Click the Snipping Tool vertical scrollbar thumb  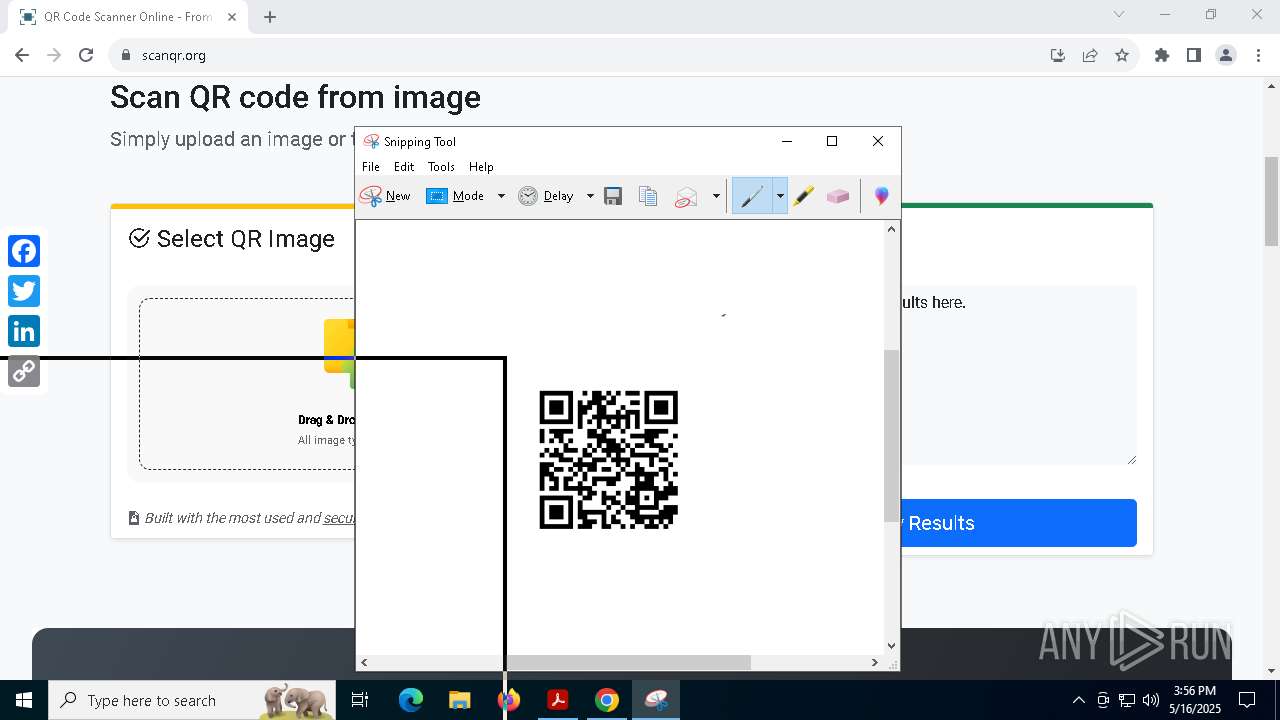[891, 435]
